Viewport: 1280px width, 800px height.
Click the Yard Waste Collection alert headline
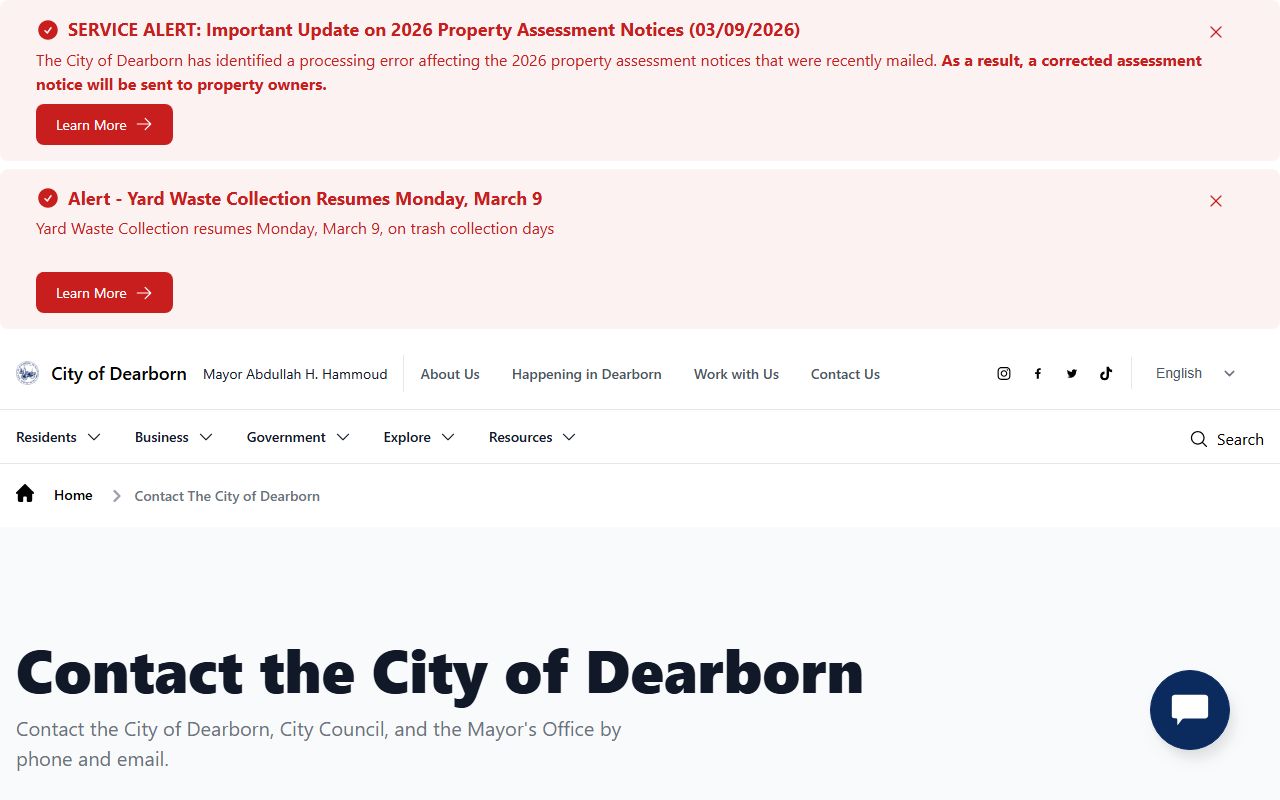(305, 199)
